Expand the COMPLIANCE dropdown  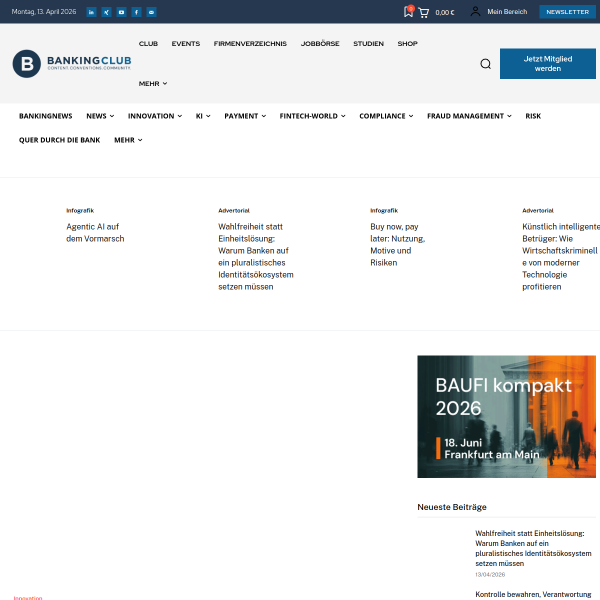386,116
